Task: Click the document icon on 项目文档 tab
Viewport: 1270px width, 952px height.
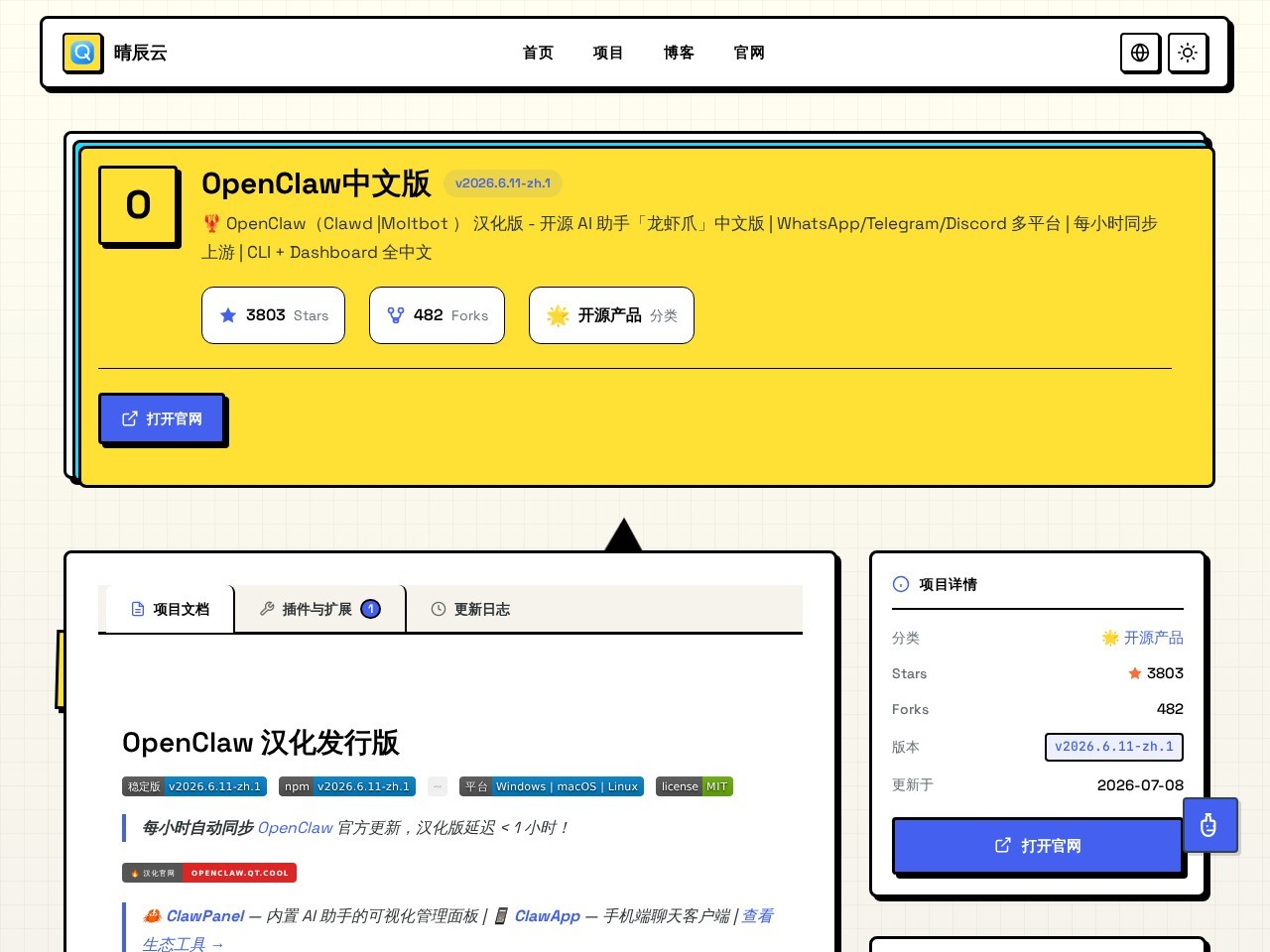Action: point(138,609)
